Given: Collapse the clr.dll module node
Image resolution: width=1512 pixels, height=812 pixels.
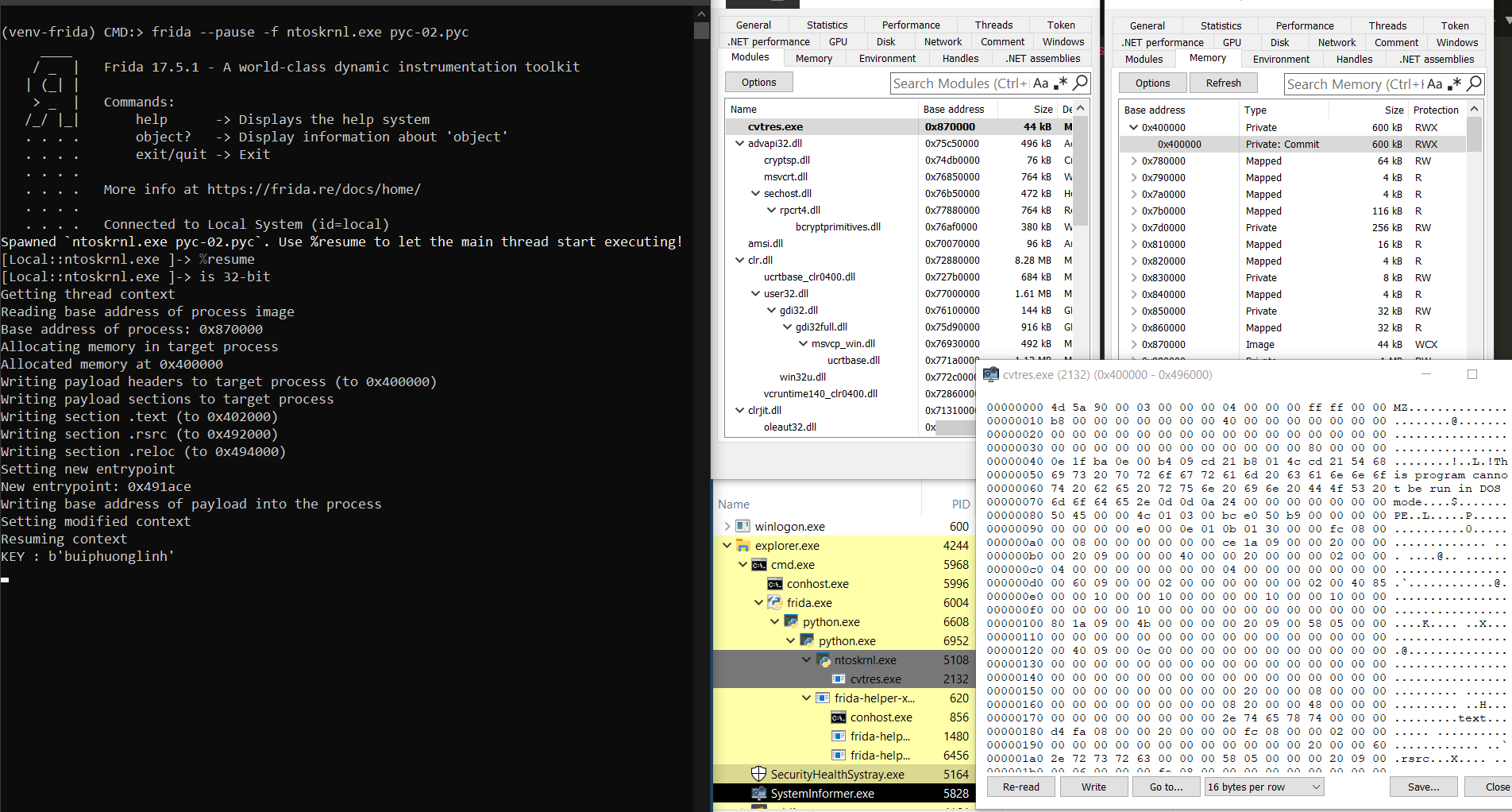Looking at the screenshot, I should point(739,260).
